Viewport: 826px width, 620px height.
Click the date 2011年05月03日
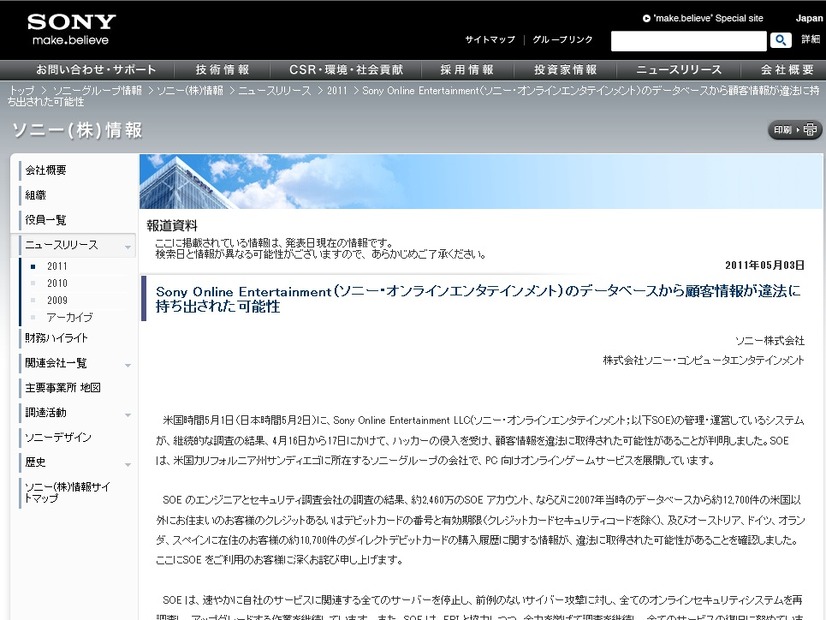[x=764, y=265]
